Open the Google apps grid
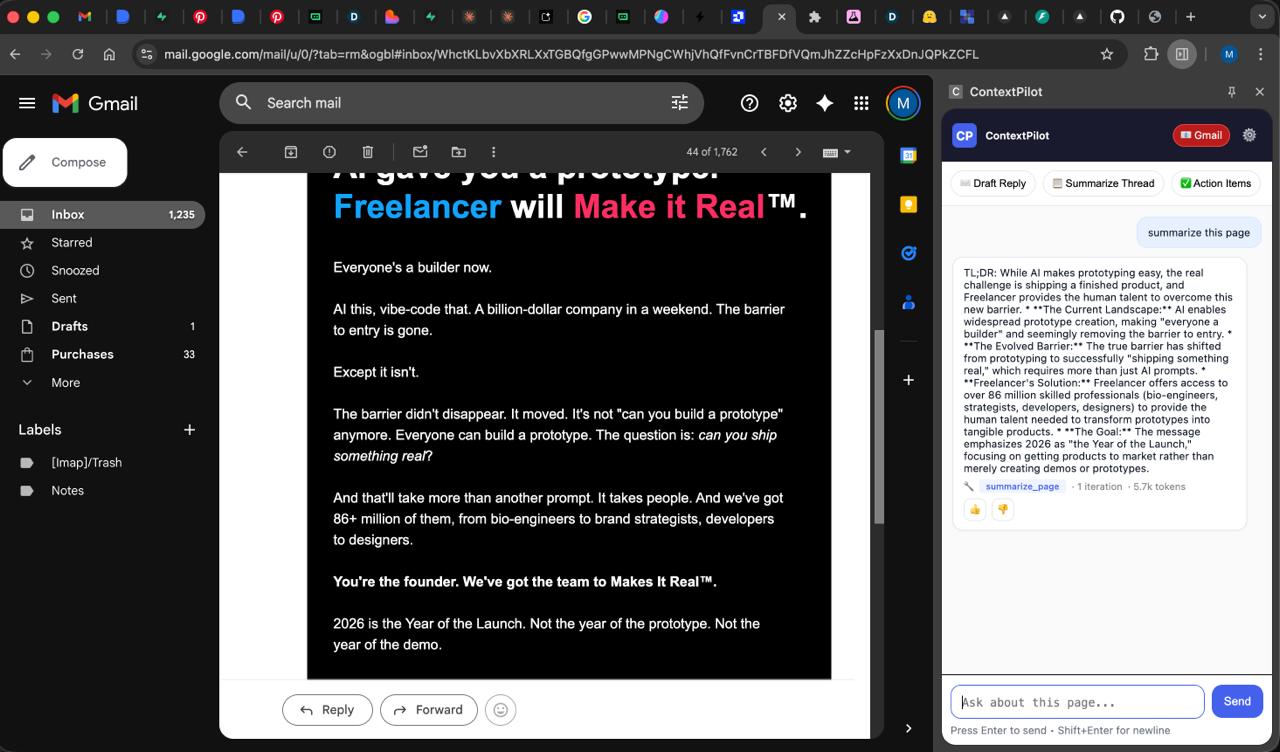Image resolution: width=1280 pixels, height=752 pixels. [x=861, y=103]
